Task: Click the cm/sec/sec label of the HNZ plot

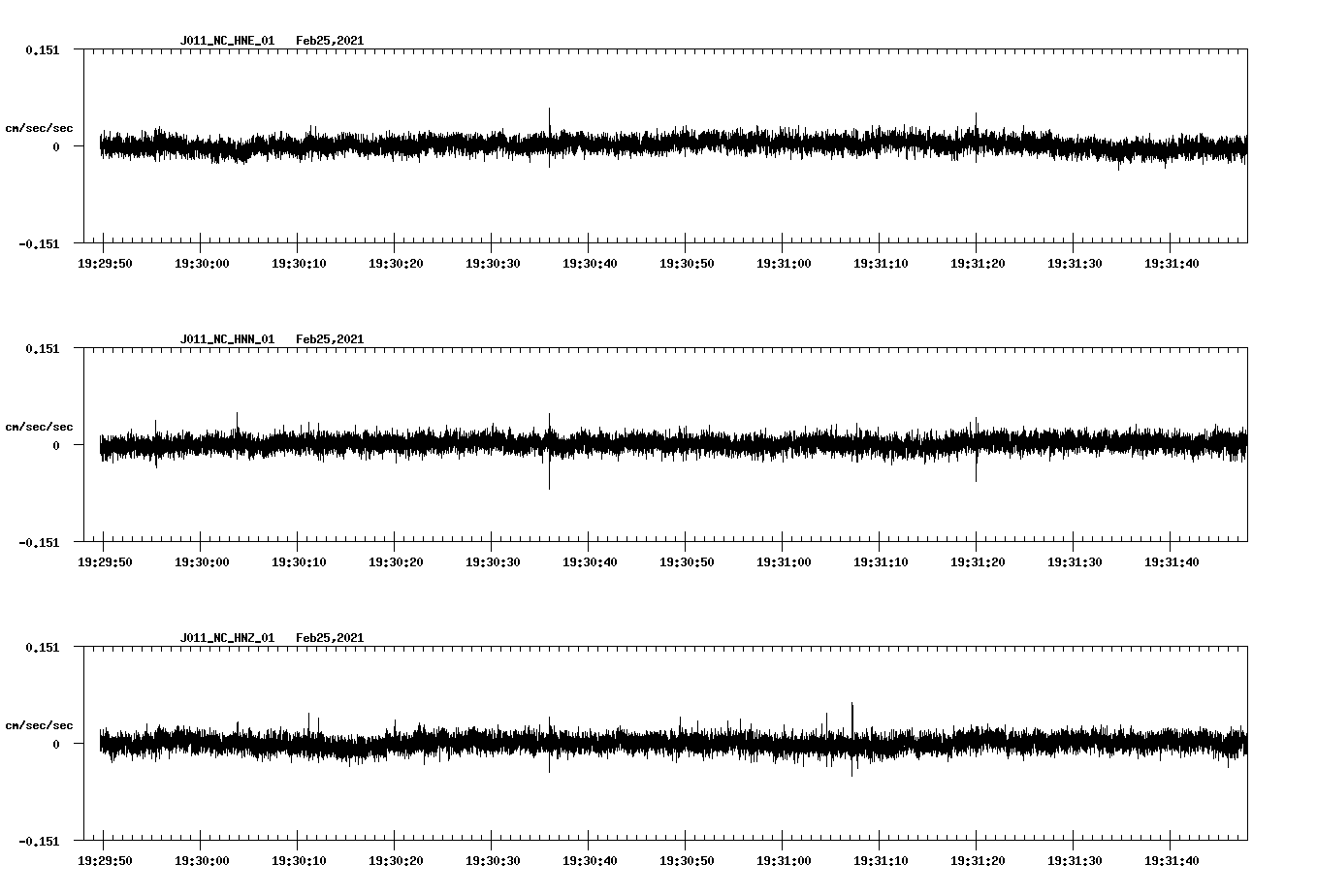Action: point(40,723)
